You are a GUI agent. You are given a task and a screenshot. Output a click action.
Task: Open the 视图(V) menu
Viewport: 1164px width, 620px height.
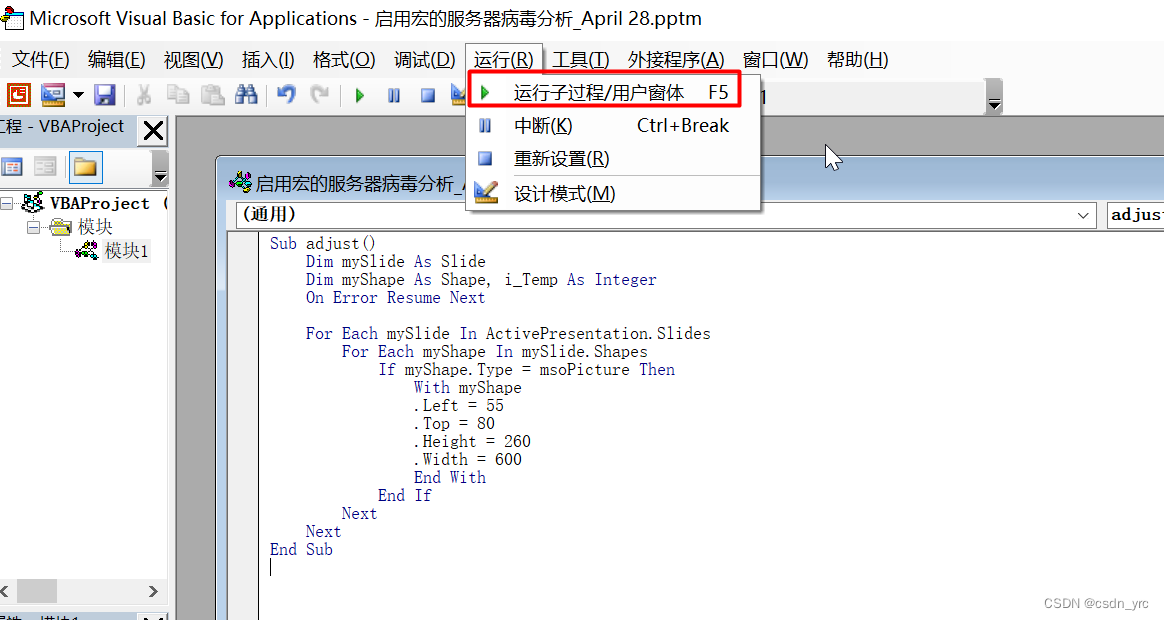click(193, 59)
